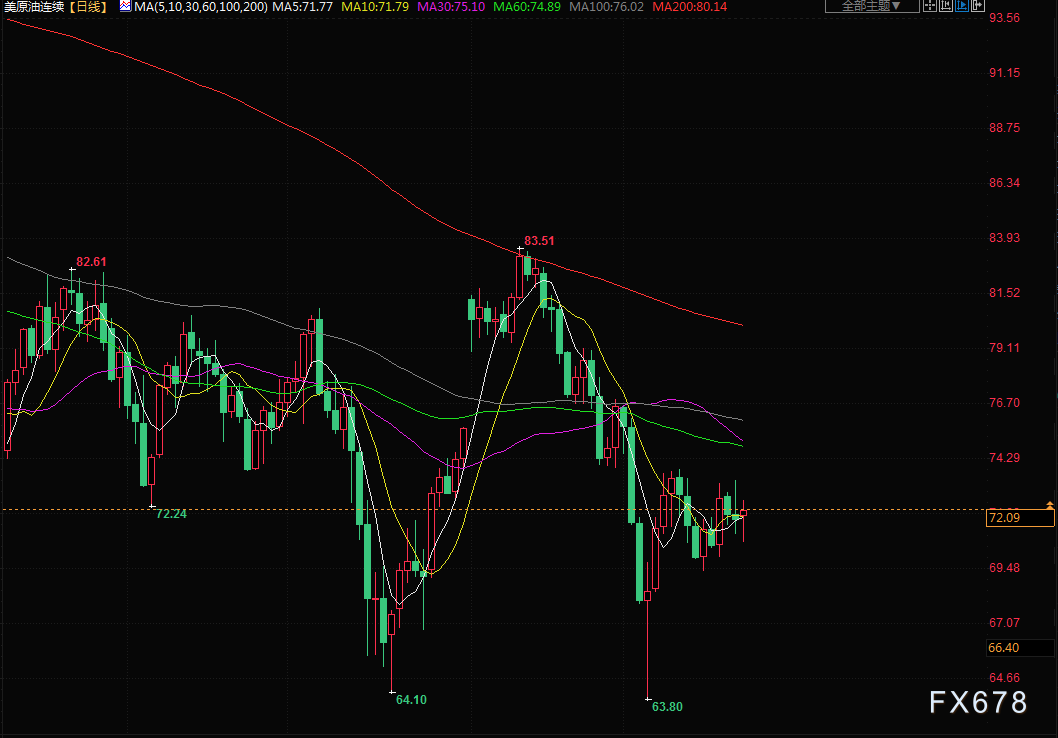Click the MA indicator chart icon
The height and width of the screenshot is (738, 1058).
pos(126,6)
